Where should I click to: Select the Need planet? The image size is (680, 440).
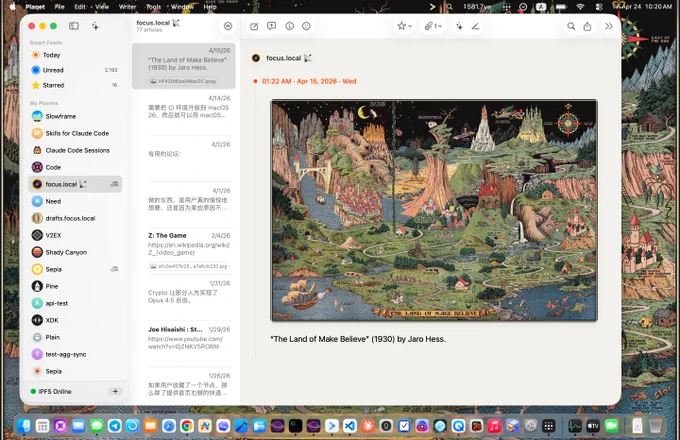[x=75, y=201]
